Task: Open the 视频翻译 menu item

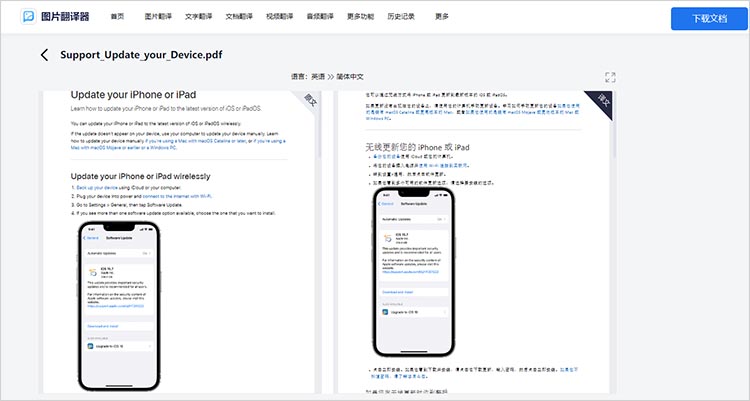Action: point(280,16)
